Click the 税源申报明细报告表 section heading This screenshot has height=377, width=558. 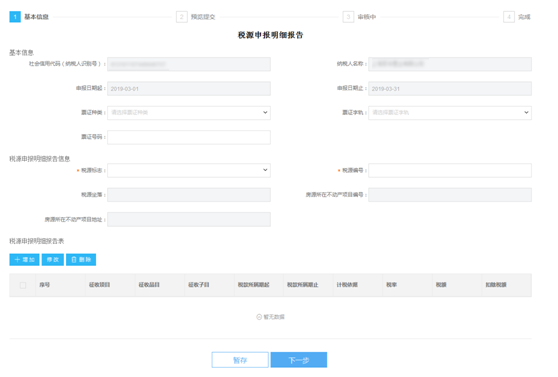(x=37, y=241)
